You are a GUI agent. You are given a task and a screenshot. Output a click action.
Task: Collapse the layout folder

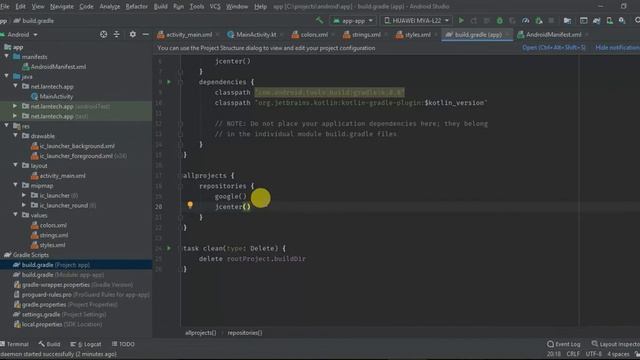[x=16, y=165]
